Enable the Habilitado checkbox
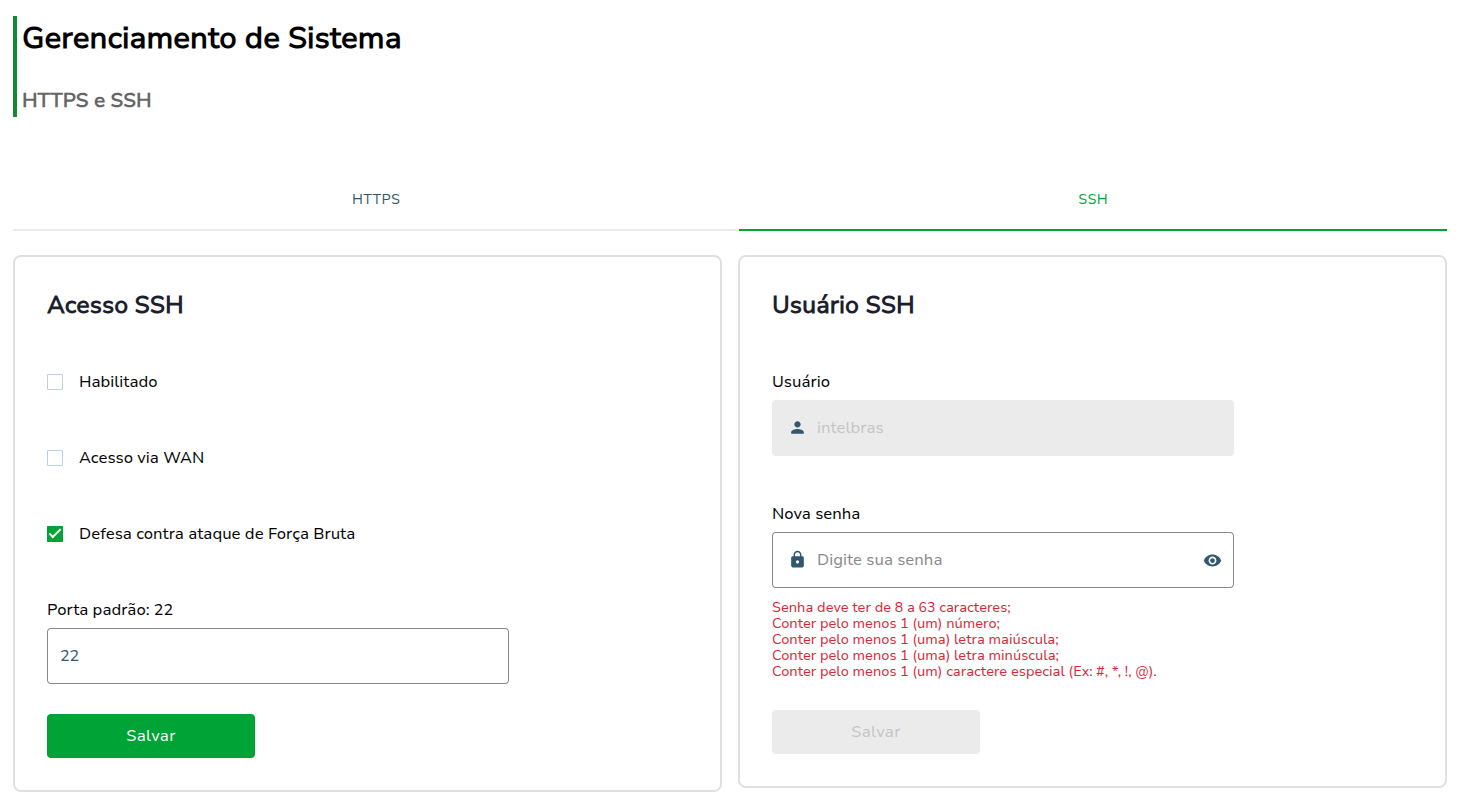This screenshot has height=796, width=1464. point(55,382)
